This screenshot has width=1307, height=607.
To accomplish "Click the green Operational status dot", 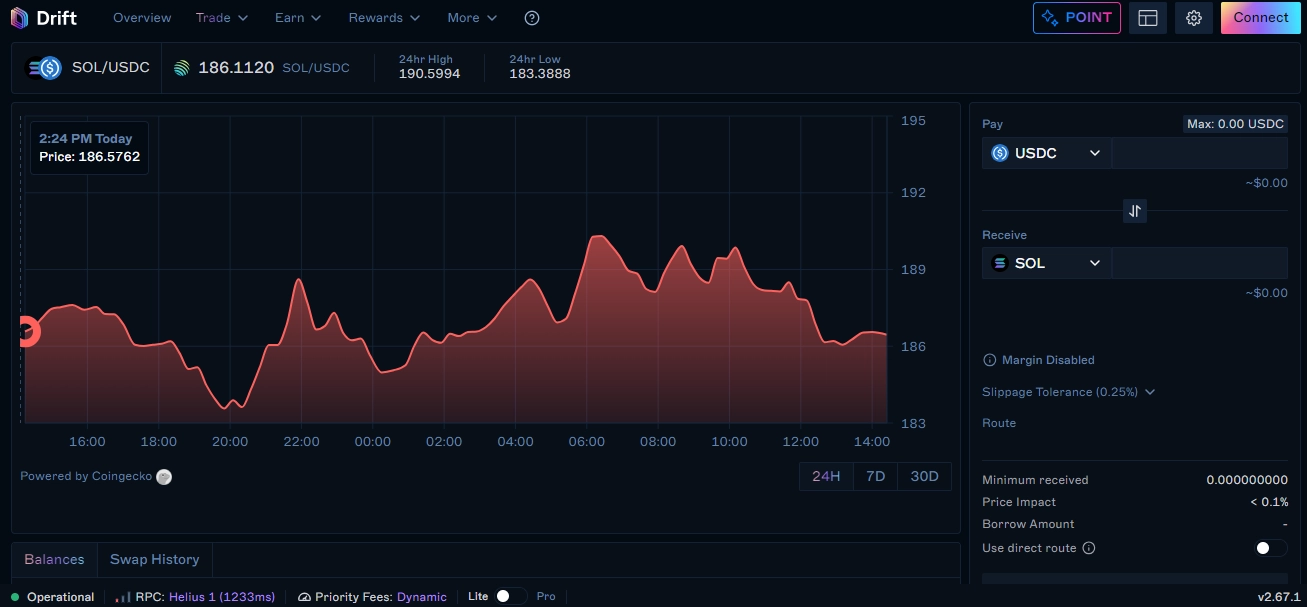I will pyautogui.click(x=15, y=597).
